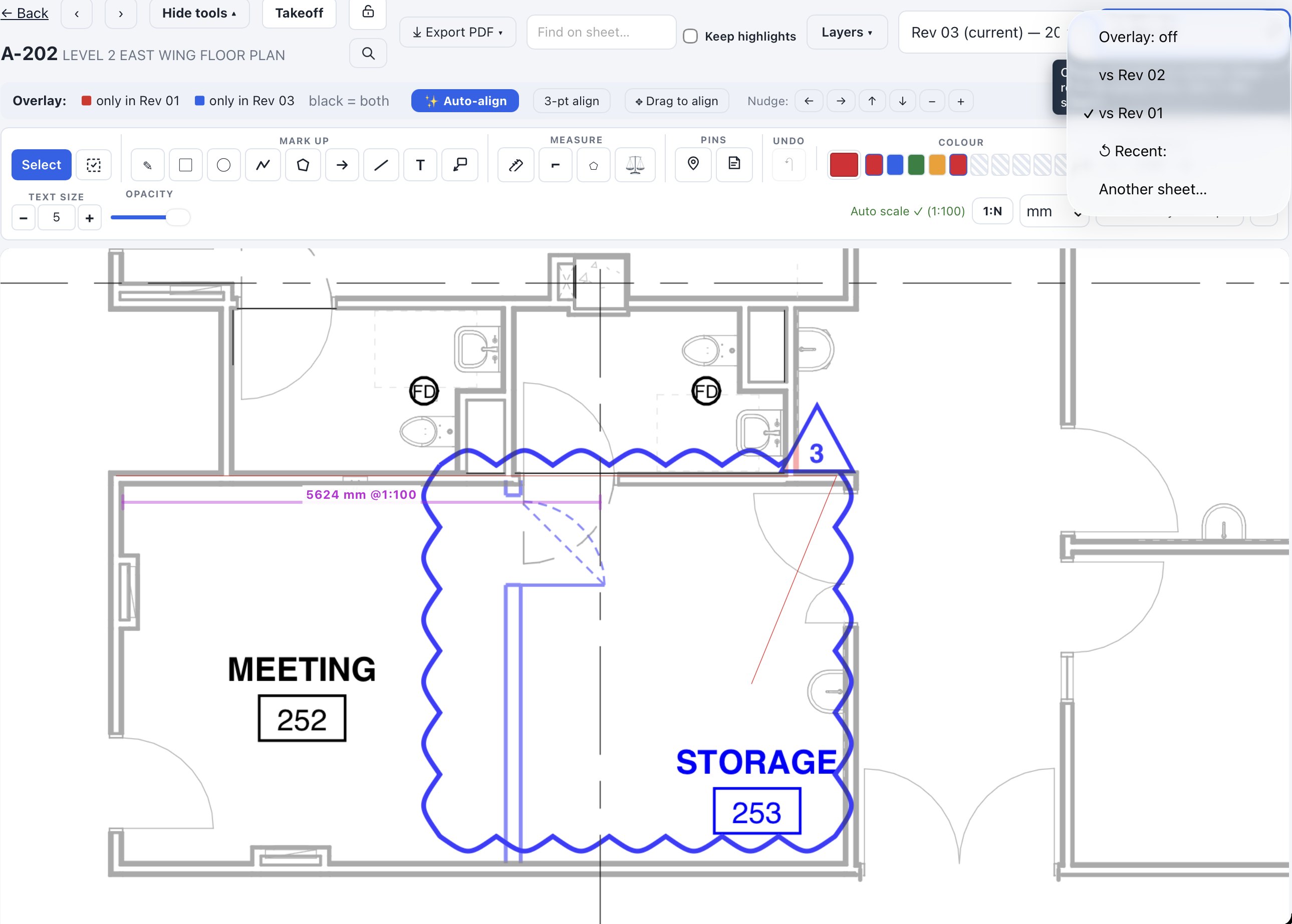This screenshot has width=1292, height=924.
Task: Collapse the toolbar with Hide tools
Action: 199,13
